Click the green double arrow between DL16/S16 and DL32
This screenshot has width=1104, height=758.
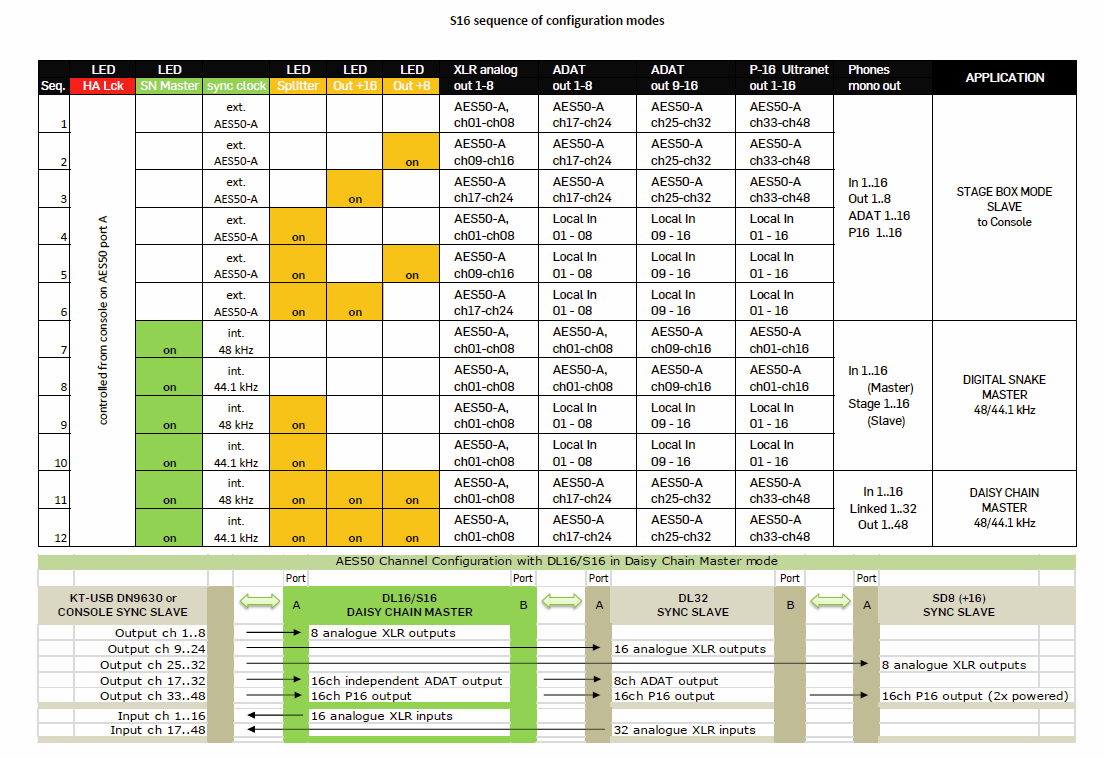tap(561, 602)
